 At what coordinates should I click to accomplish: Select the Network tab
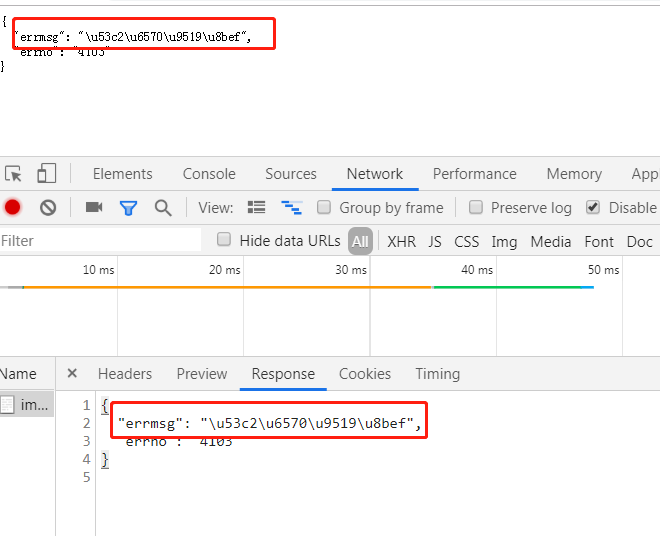coord(375,174)
